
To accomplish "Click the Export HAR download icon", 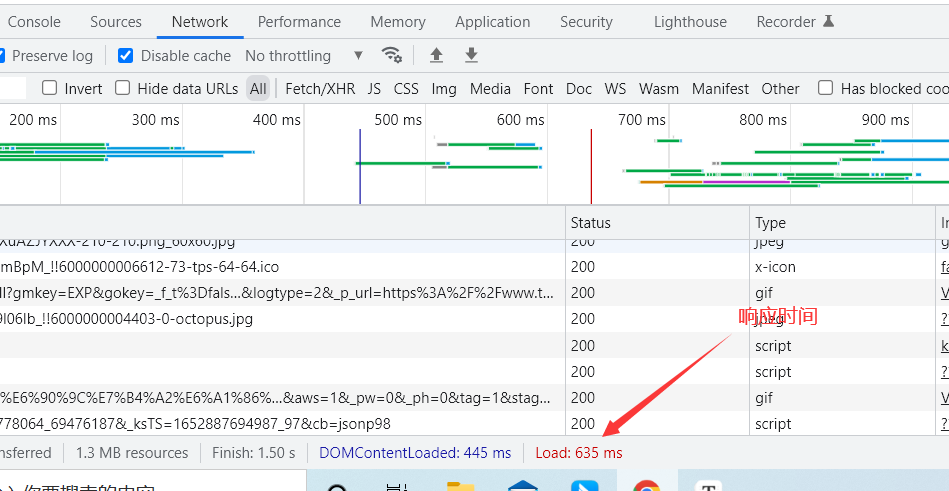I will pyautogui.click(x=471, y=55).
